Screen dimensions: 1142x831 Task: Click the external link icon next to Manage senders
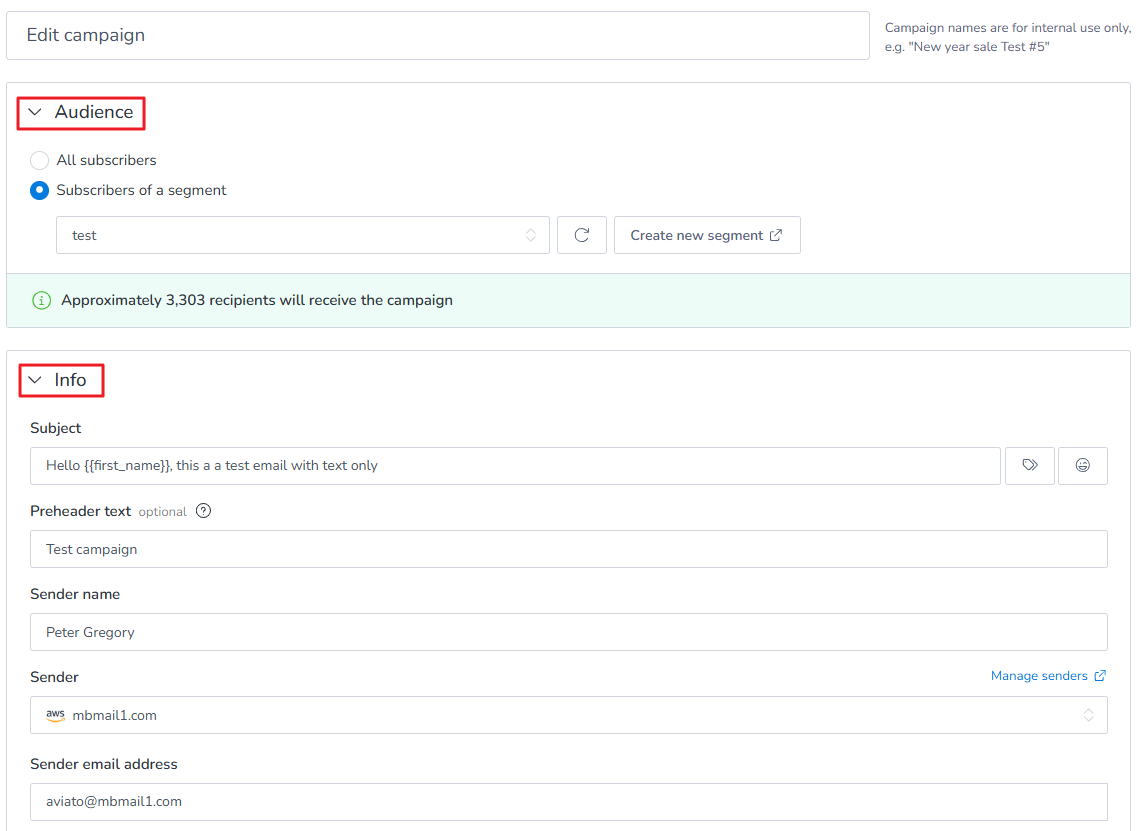pyautogui.click(x=1100, y=676)
